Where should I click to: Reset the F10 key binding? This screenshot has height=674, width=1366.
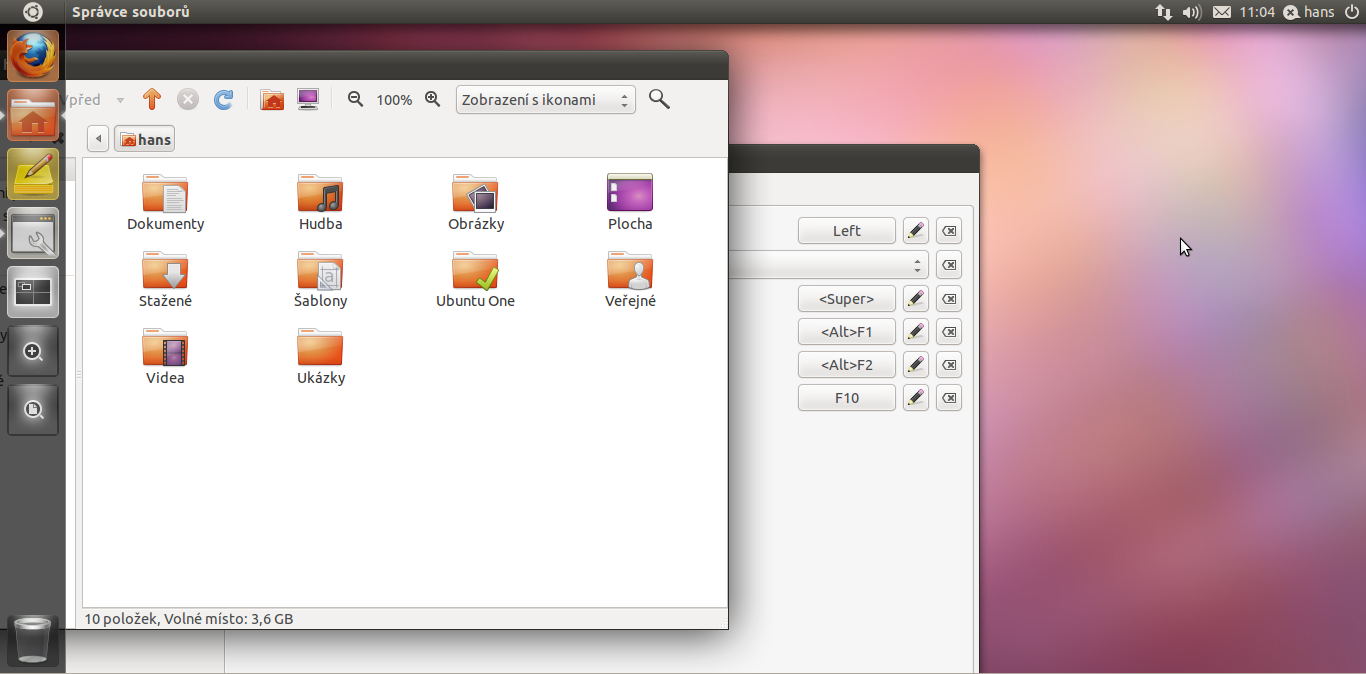click(x=949, y=398)
